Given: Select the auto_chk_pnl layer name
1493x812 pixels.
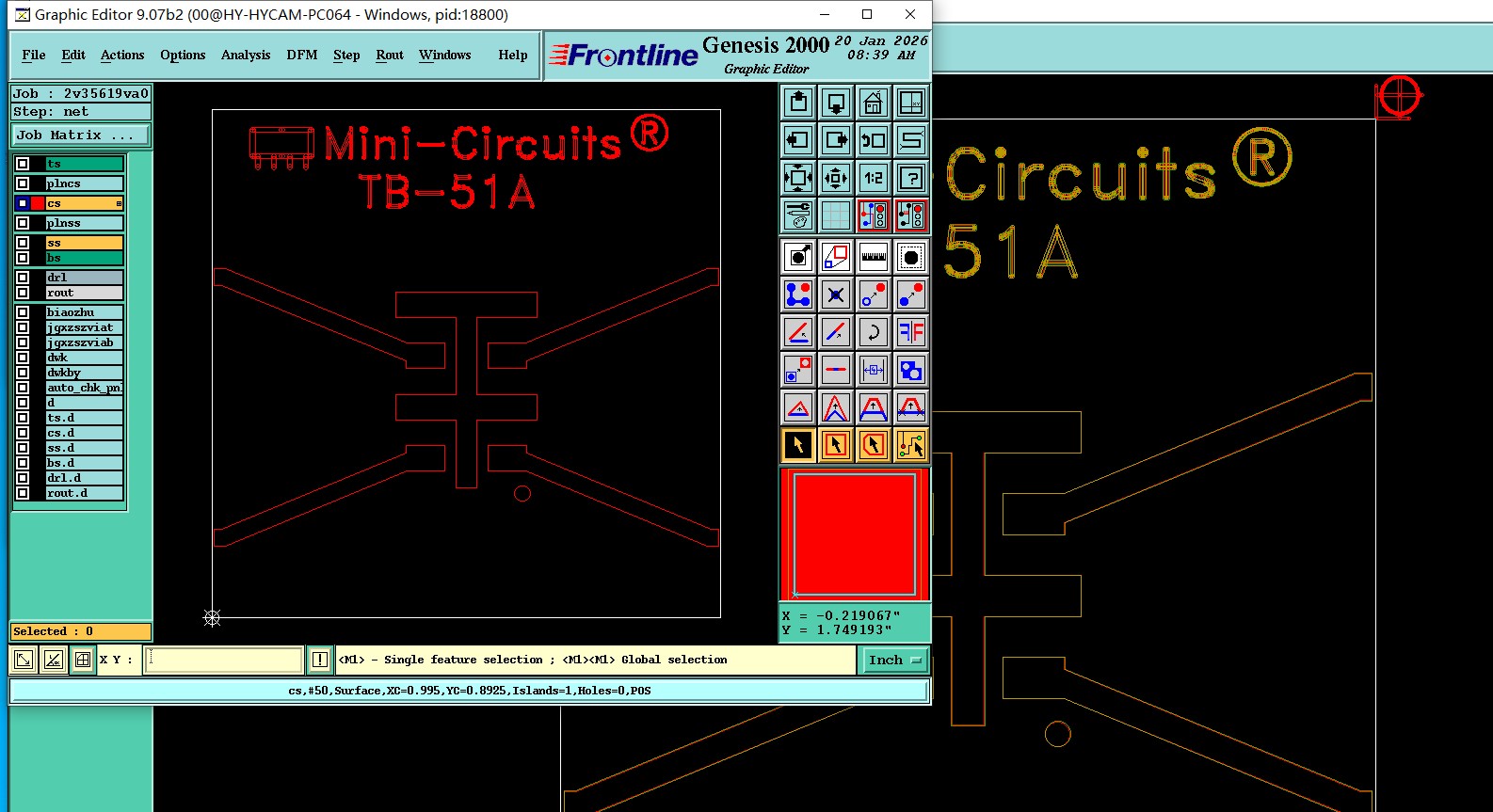Looking at the screenshot, I should click(85, 388).
